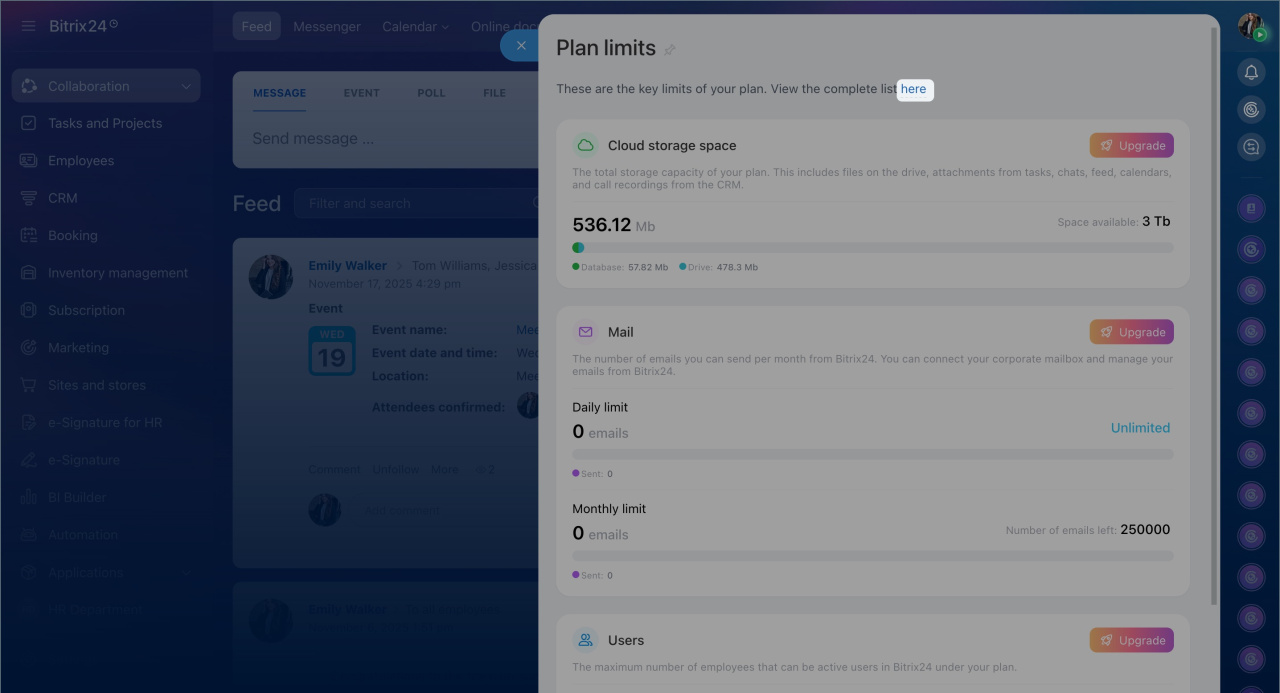The width and height of the screenshot is (1280, 693).
Task: Click the pin icon beside Plan limits
Action: tap(670, 49)
